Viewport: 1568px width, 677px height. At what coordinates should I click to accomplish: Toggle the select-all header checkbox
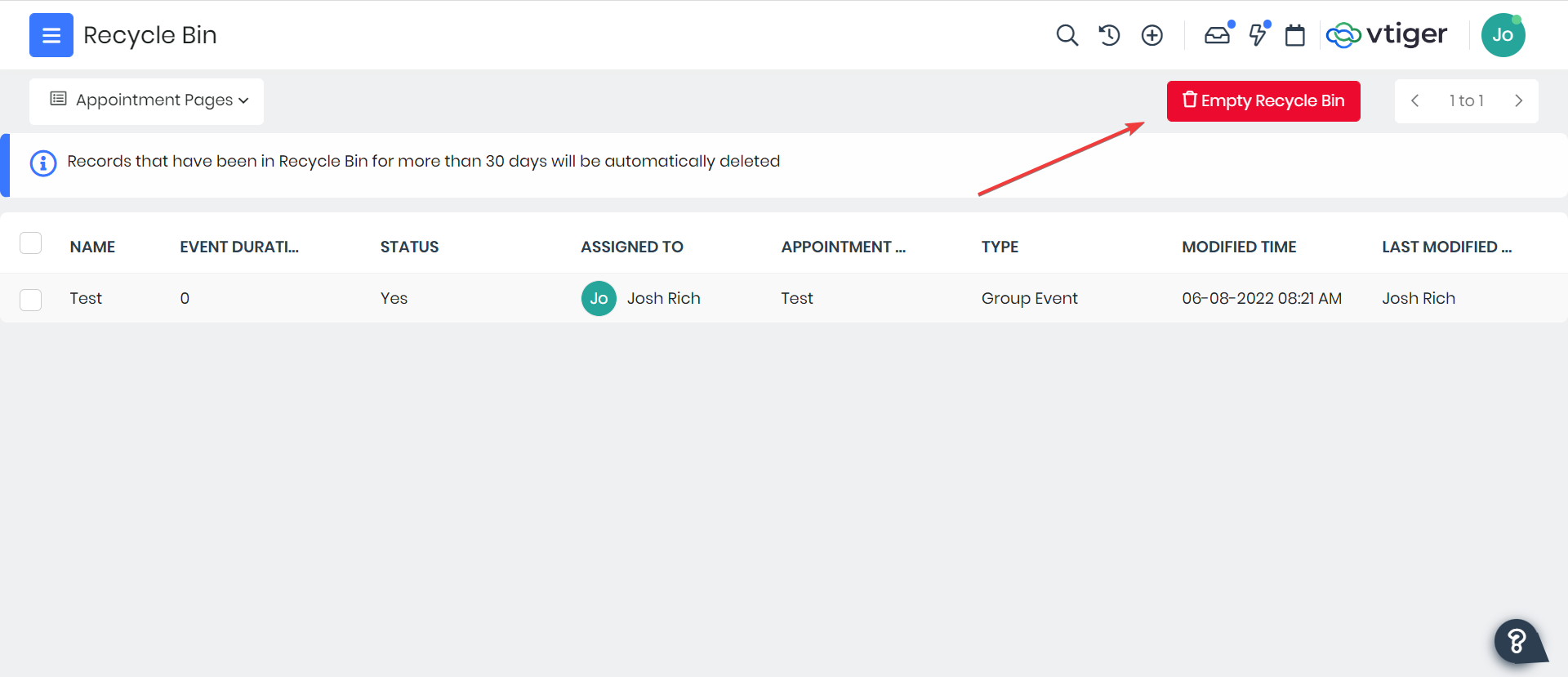[x=31, y=243]
